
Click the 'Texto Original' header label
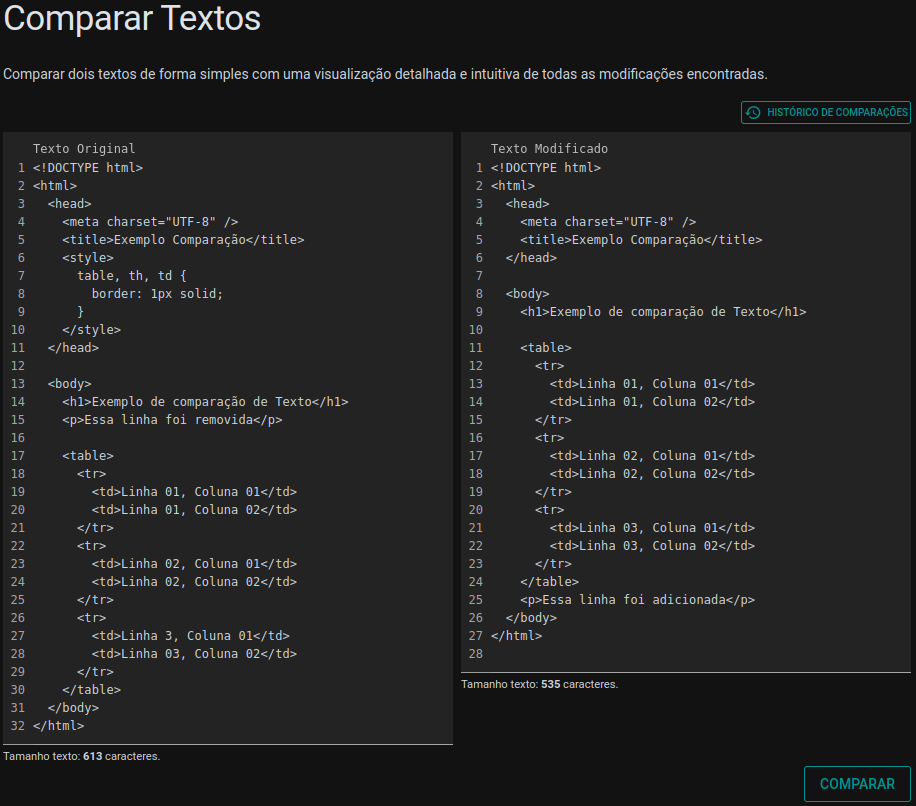click(85, 148)
